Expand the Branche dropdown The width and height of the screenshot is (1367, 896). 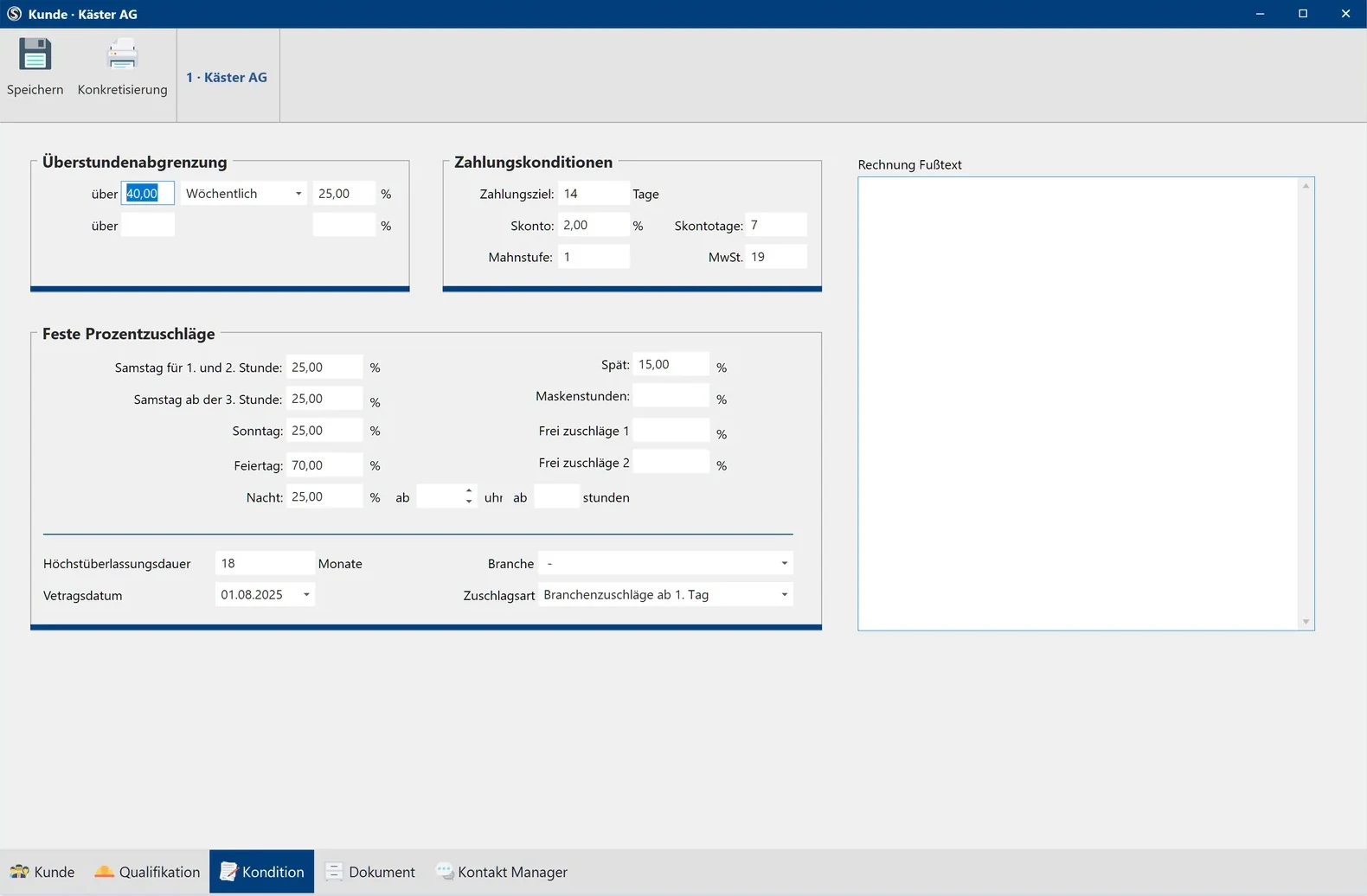click(785, 563)
